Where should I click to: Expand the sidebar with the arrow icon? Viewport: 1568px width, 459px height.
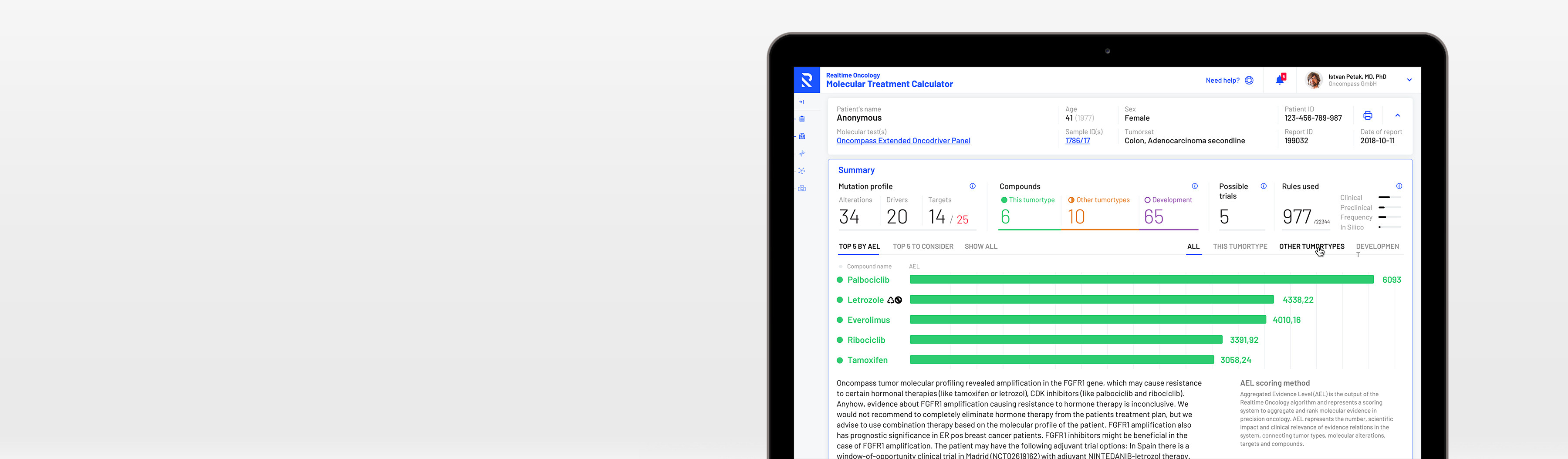point(802,101)
